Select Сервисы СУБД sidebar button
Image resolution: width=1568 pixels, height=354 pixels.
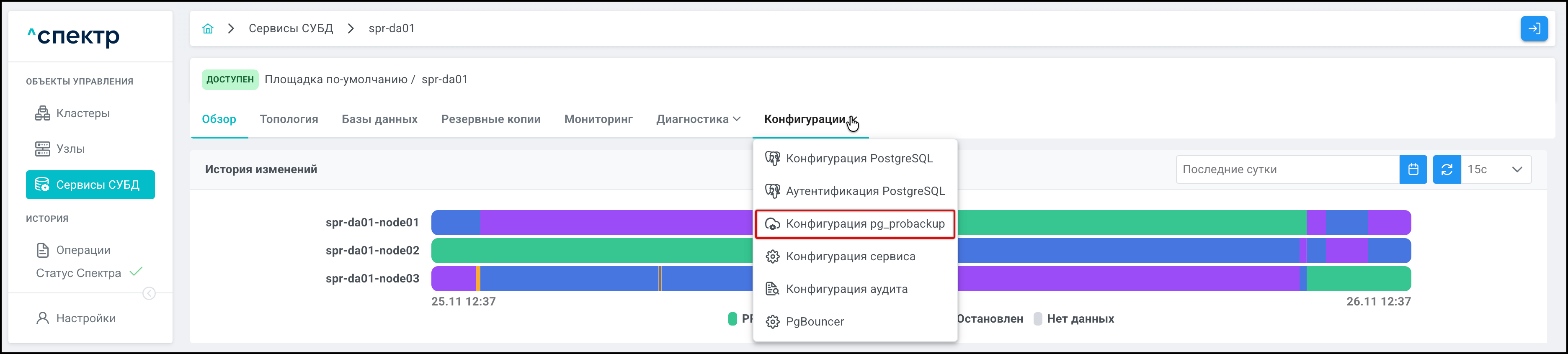[x=90, y=185]
